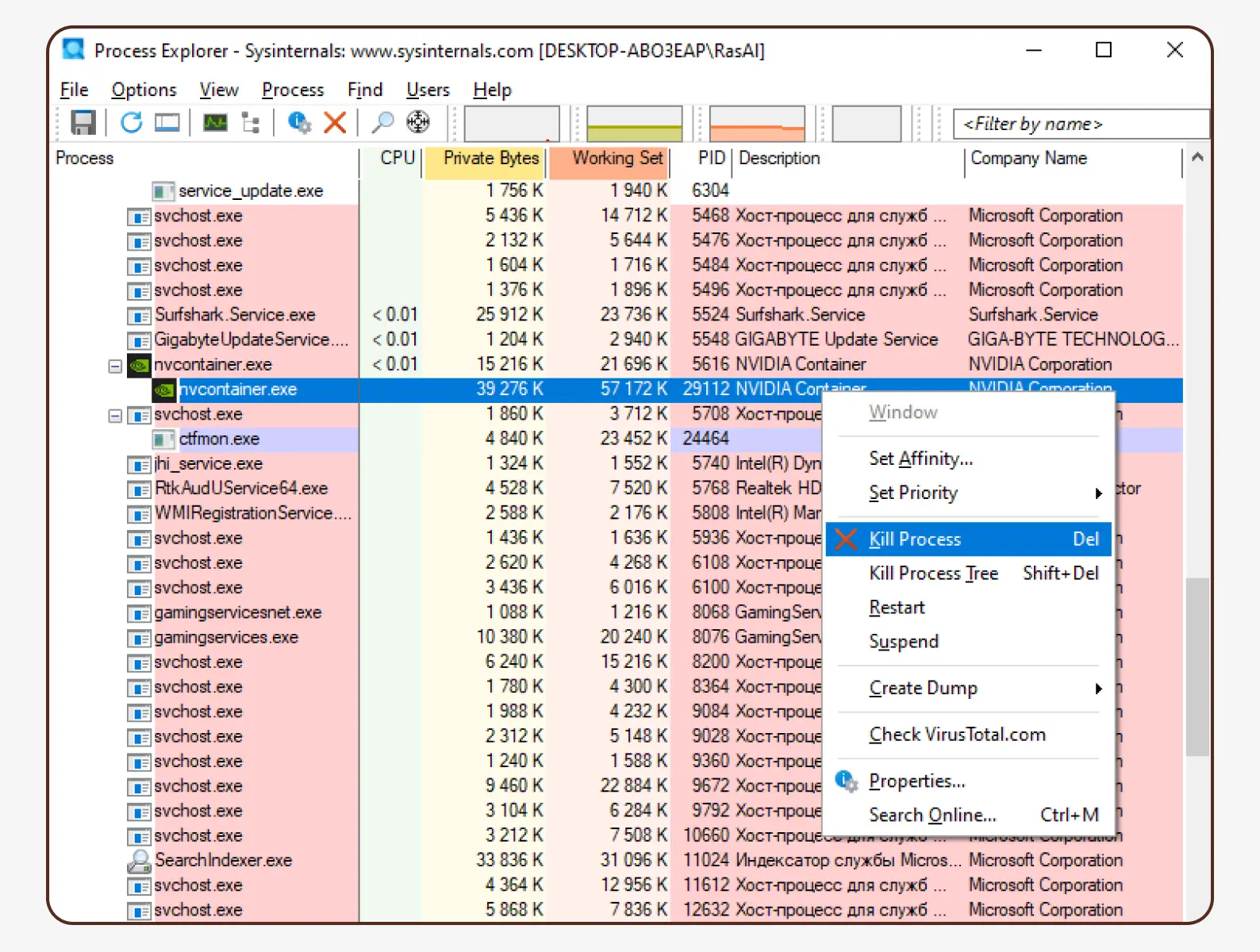Viewport: 1260px width, 952px height.
Task: Click the PID value 24464
Action: pyautogui.click(x=705, y=439)
